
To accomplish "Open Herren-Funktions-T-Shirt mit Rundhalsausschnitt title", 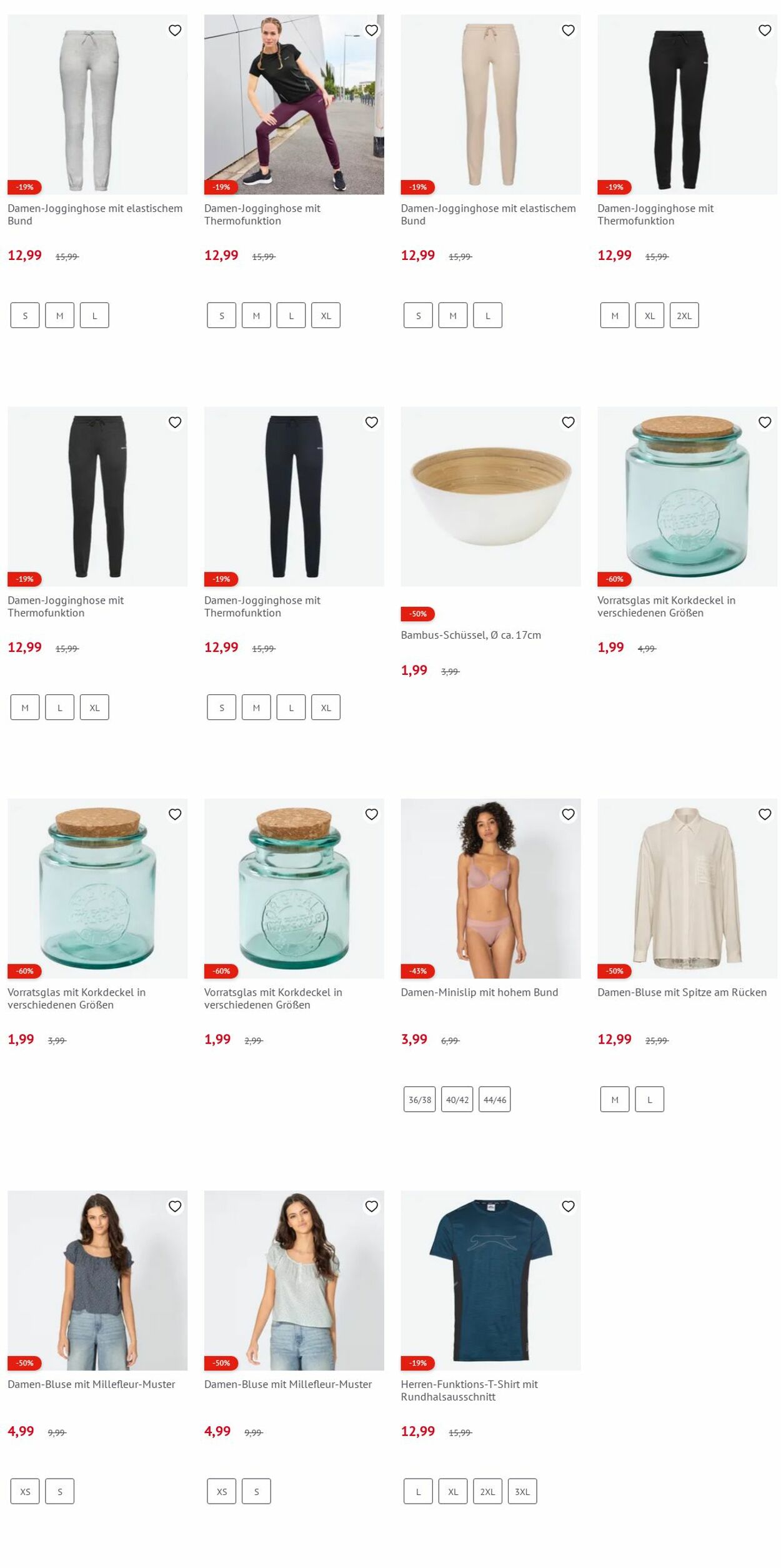I will click(469, 1391).
